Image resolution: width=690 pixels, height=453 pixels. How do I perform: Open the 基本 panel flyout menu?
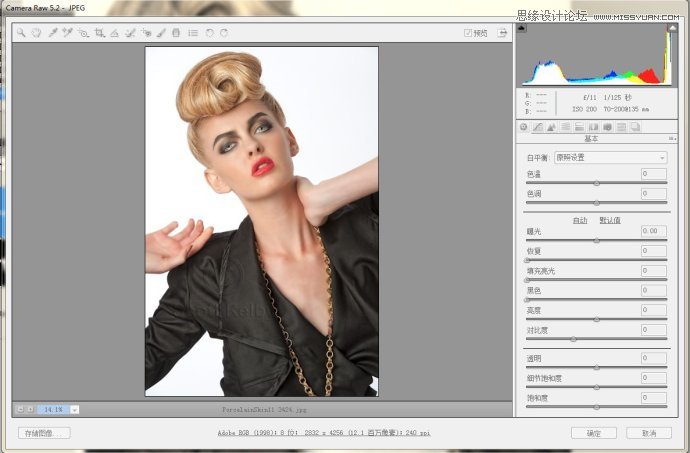(673, 139)
